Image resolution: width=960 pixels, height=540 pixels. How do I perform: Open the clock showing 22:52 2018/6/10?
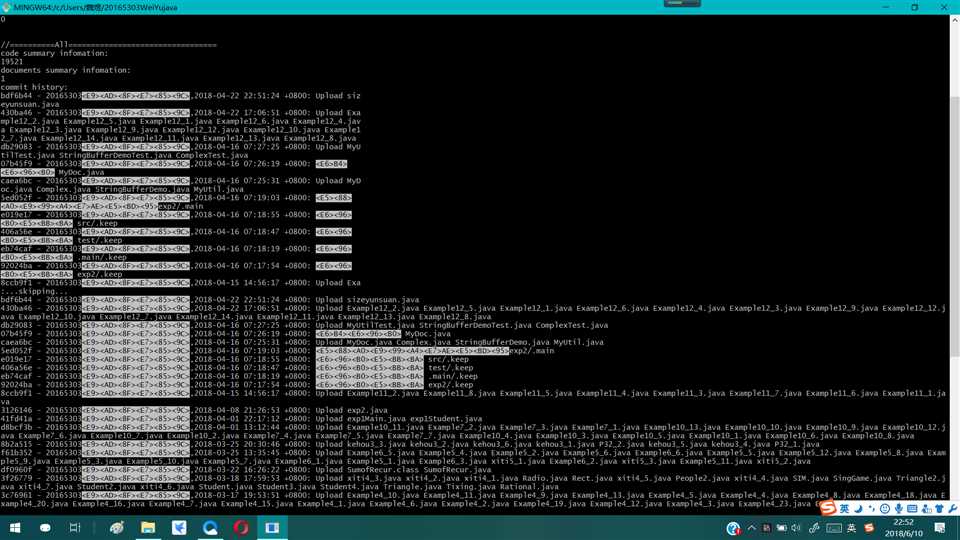pos(904,528)
